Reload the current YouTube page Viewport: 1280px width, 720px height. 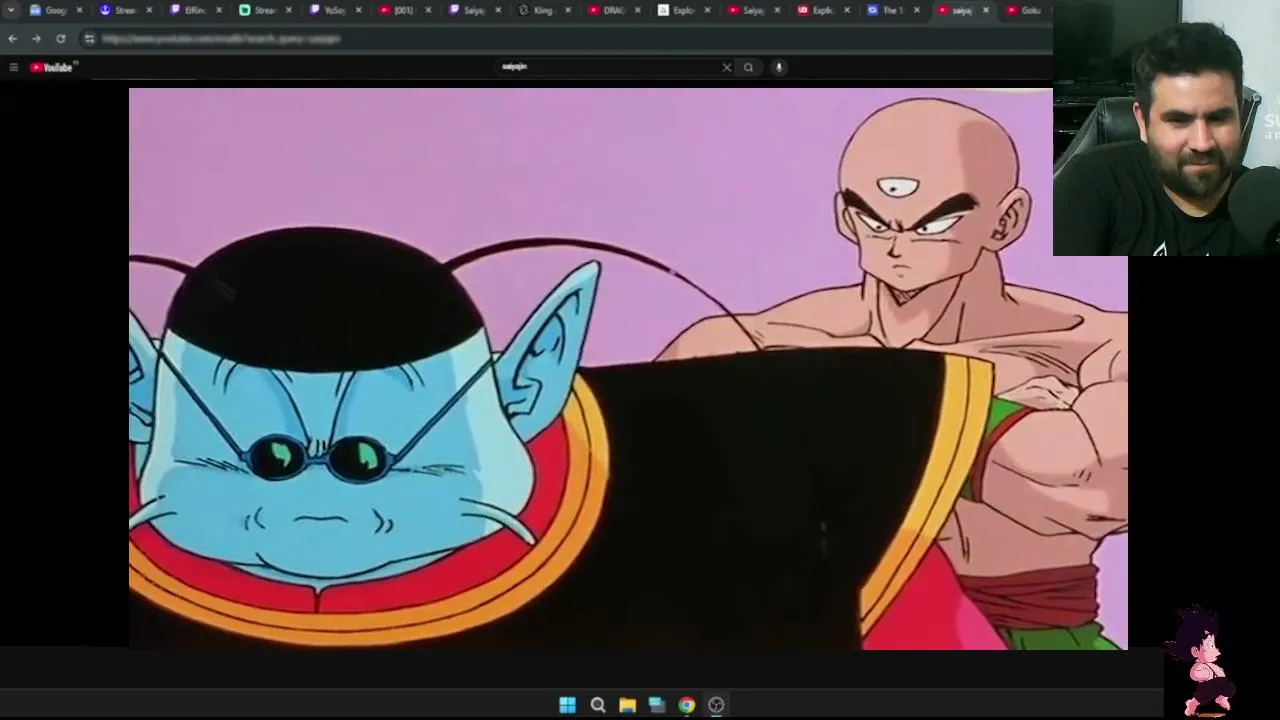tap(61, 38)
